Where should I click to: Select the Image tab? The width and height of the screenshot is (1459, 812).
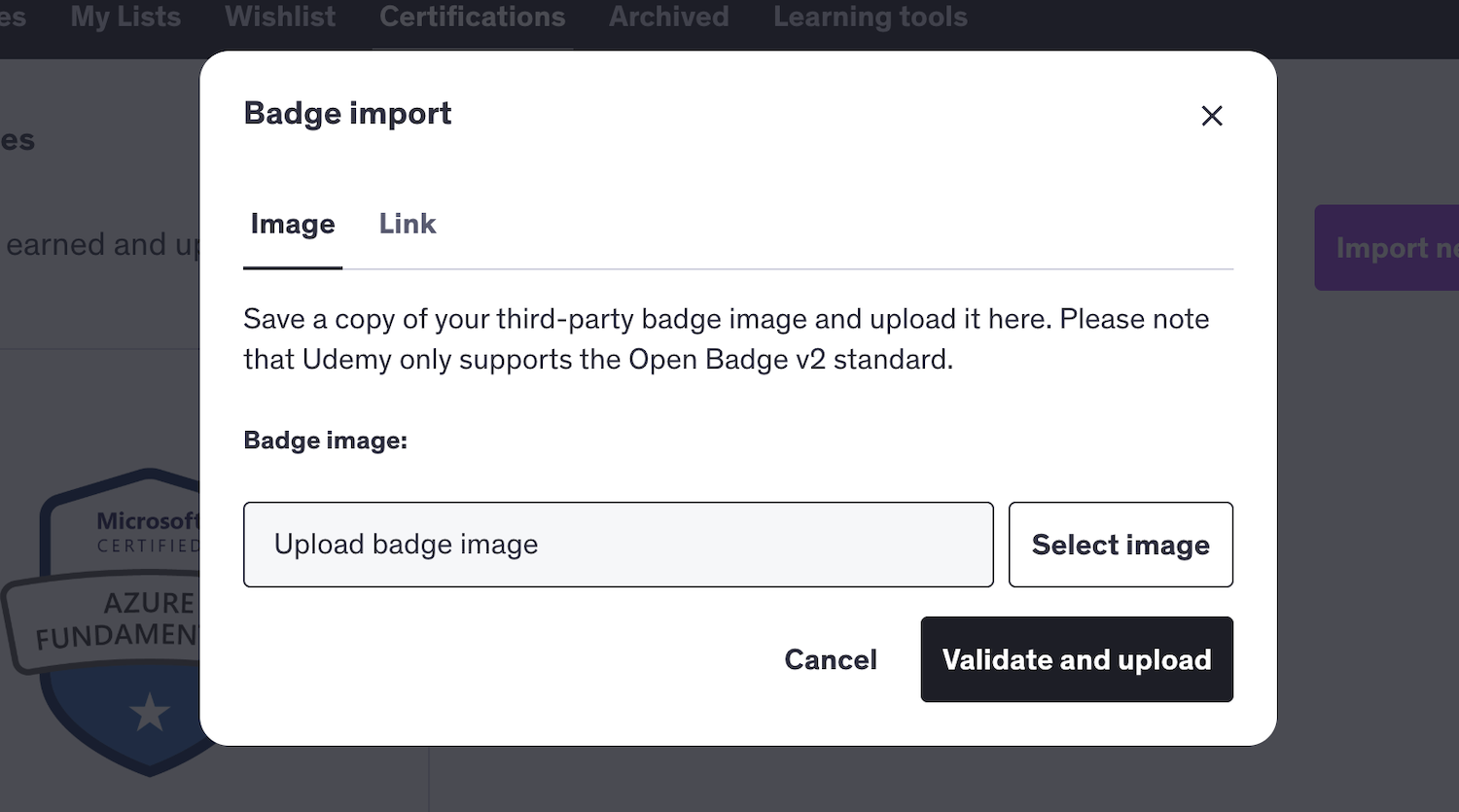point(292,224)
